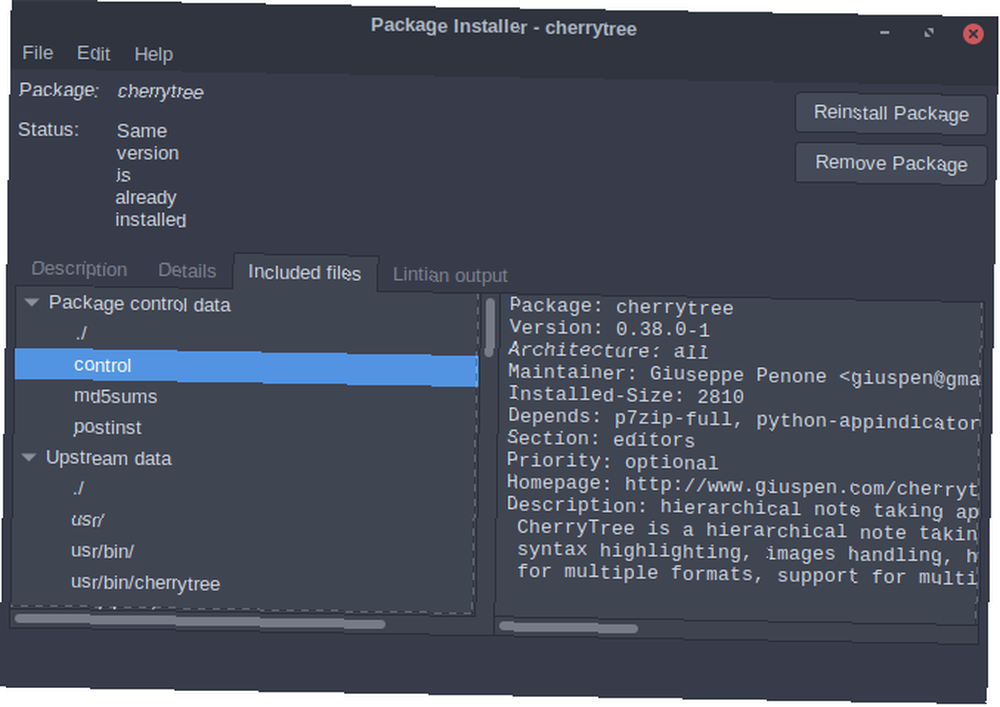The height and width of the screenshot is (707, 1000).
Task: Close the Package Installer window
Action: point(973,33)
